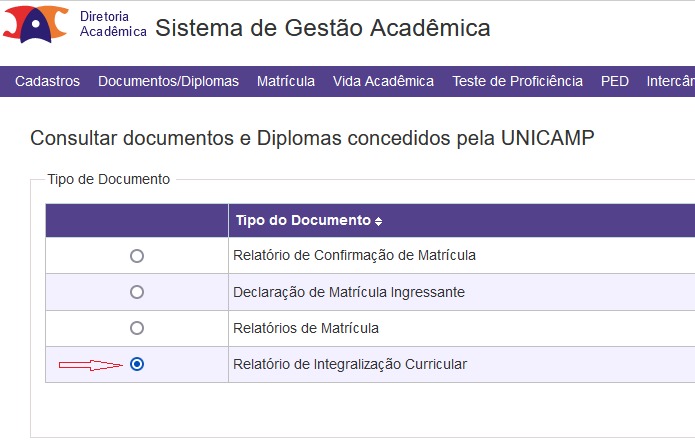Open the Teste de Proficiência menu
The width and height of the screenshot is (695, 445).
(517, 81)
